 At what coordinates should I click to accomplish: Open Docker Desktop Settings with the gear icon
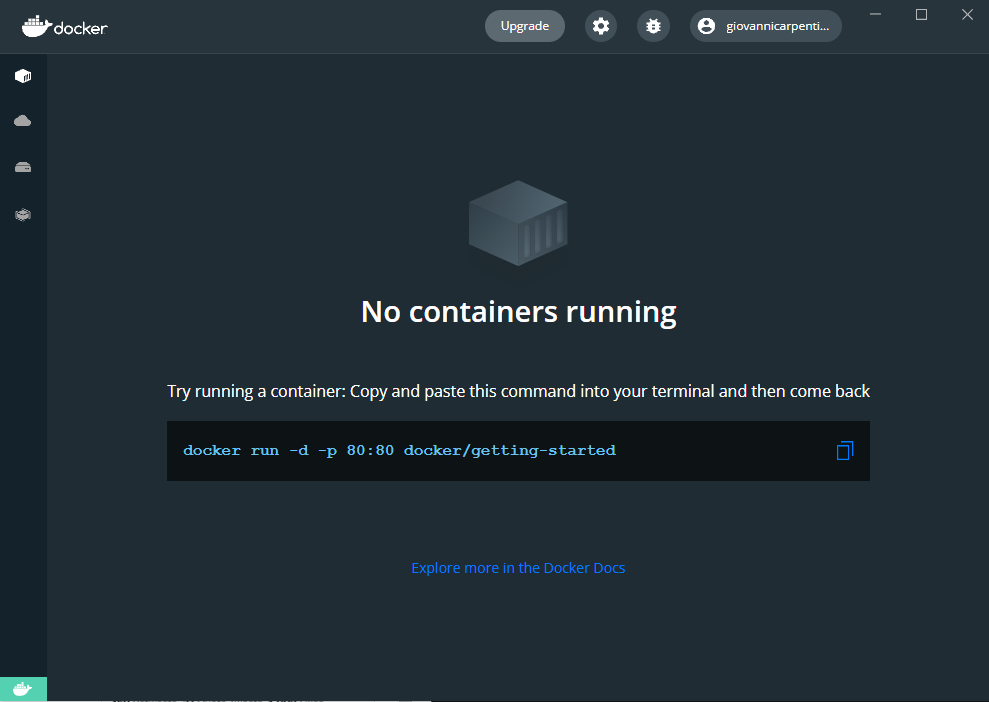point(600,26)
